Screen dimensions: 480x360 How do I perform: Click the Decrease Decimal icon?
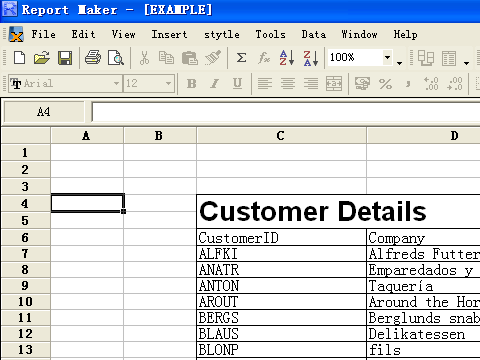(455, 83)
